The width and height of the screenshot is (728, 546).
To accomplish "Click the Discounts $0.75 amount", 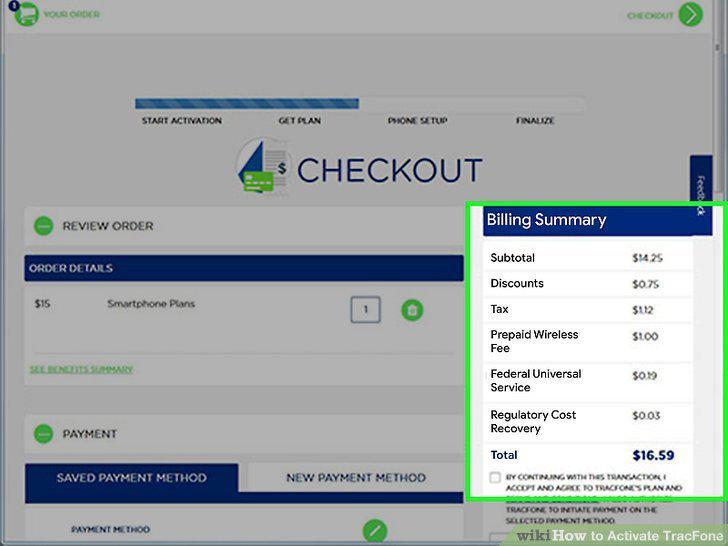I will click(x=645, y=284).
